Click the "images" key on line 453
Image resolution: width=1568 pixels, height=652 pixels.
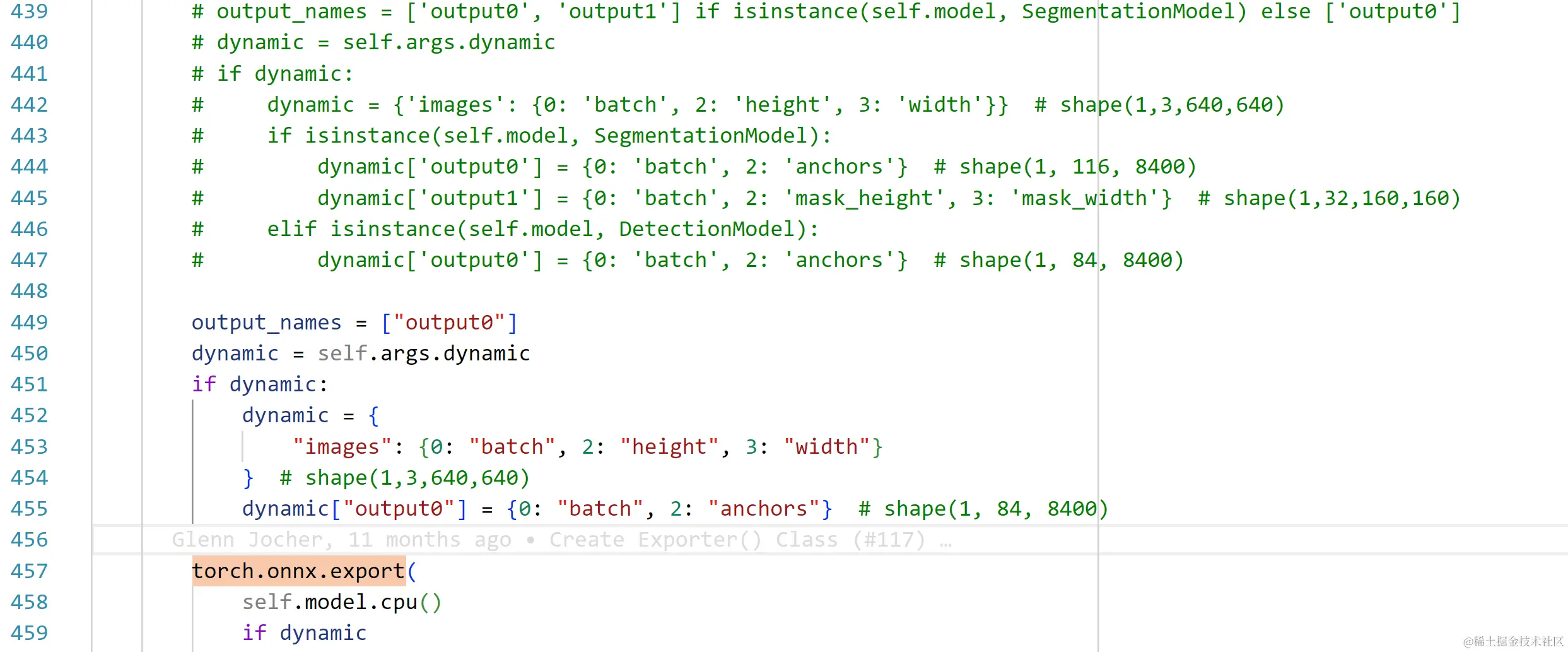point(342,447)
